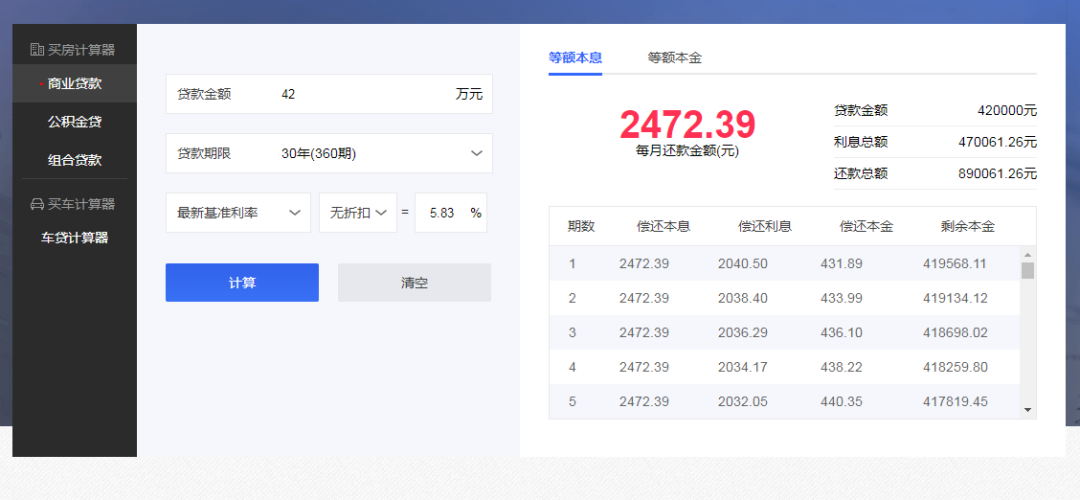Click the repayment table scrollbar thumb
1080x500 pixels.
coord(1027,270)
